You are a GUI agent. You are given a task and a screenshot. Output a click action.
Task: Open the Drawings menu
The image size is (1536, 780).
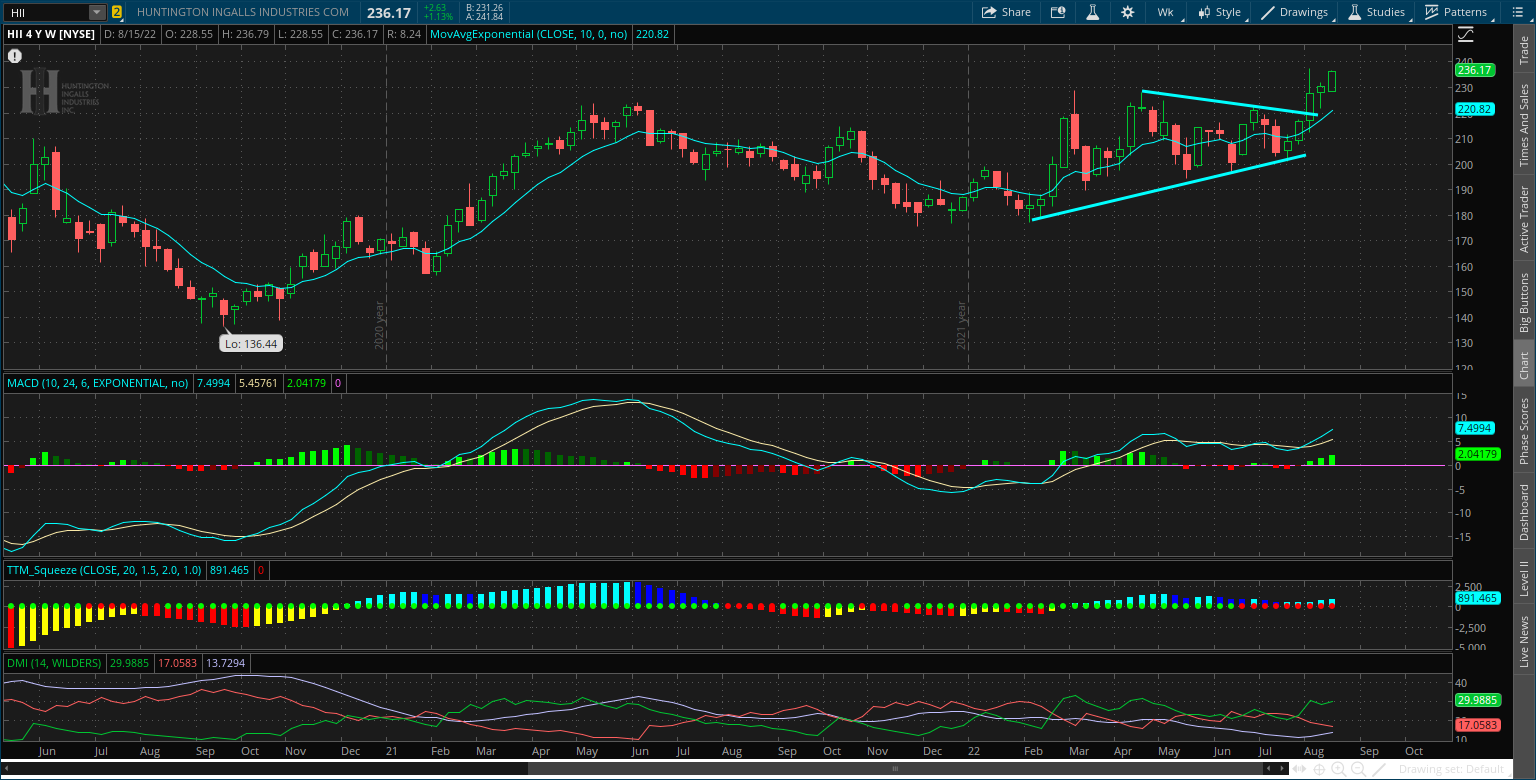click(x=1294, y=12)
